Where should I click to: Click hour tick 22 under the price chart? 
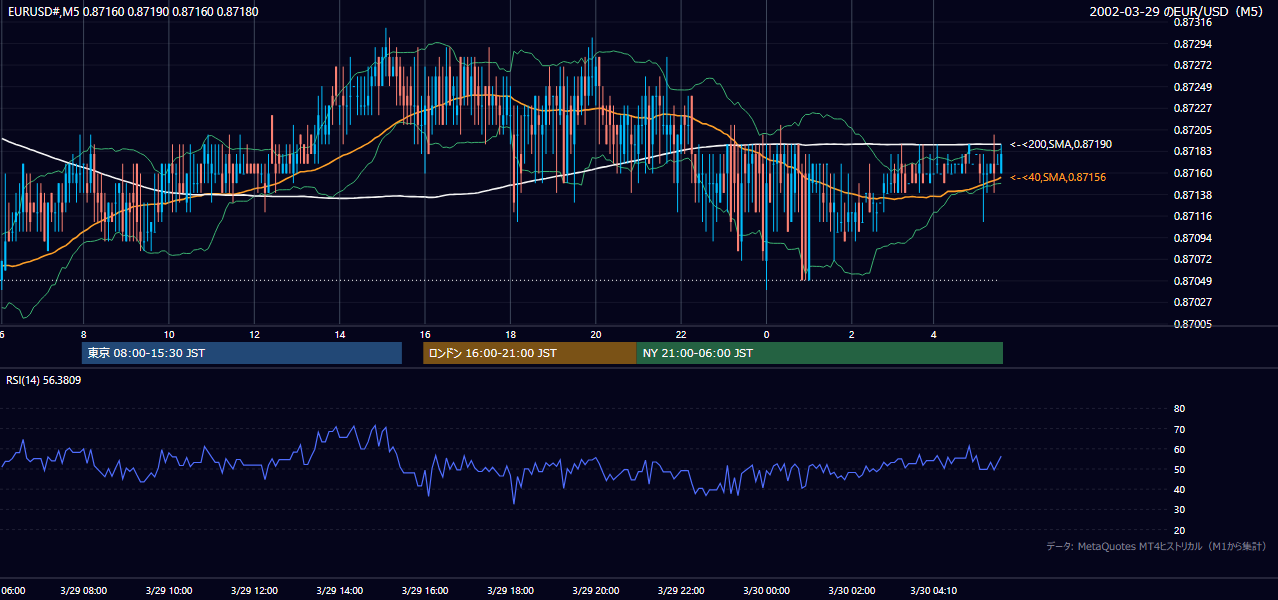pos(681,334)
